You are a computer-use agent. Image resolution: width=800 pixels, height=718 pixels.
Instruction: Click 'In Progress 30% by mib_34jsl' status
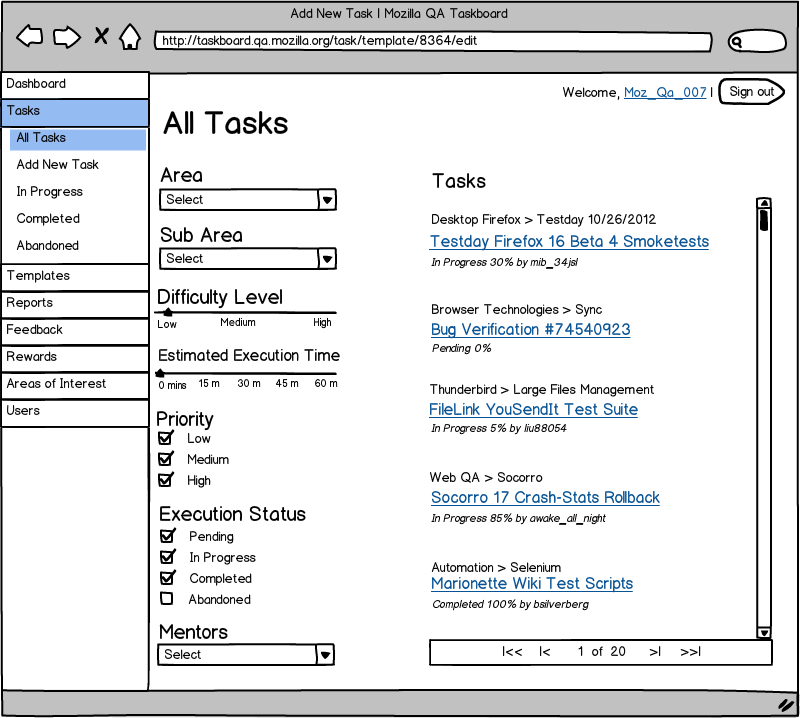(505, 262)
